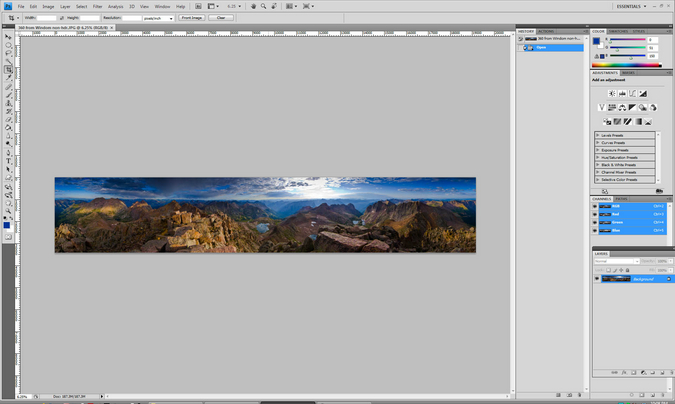Screen dimensions: 675x404
Task: Toggle lock position in Layers panel
Action: click(621, 270)
